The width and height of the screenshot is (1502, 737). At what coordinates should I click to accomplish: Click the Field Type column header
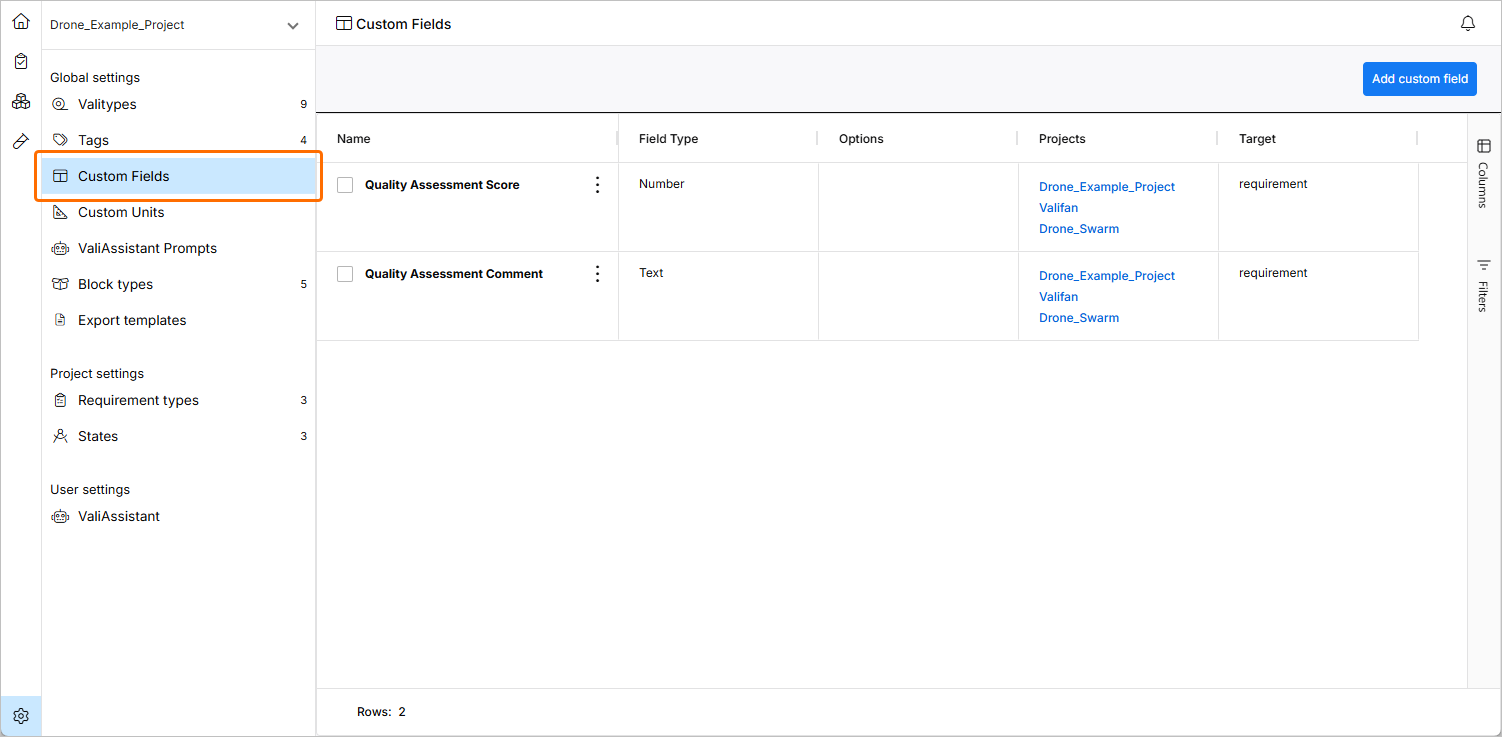click(x=668, y=139)
